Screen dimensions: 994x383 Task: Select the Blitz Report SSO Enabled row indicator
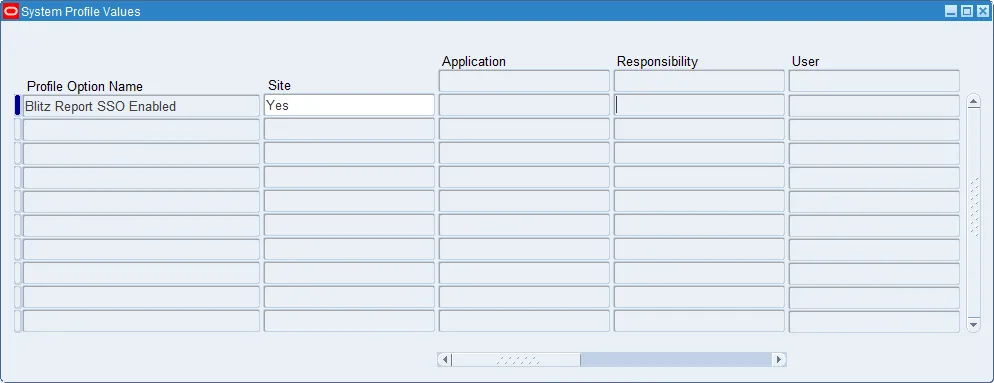pos(18,105)
